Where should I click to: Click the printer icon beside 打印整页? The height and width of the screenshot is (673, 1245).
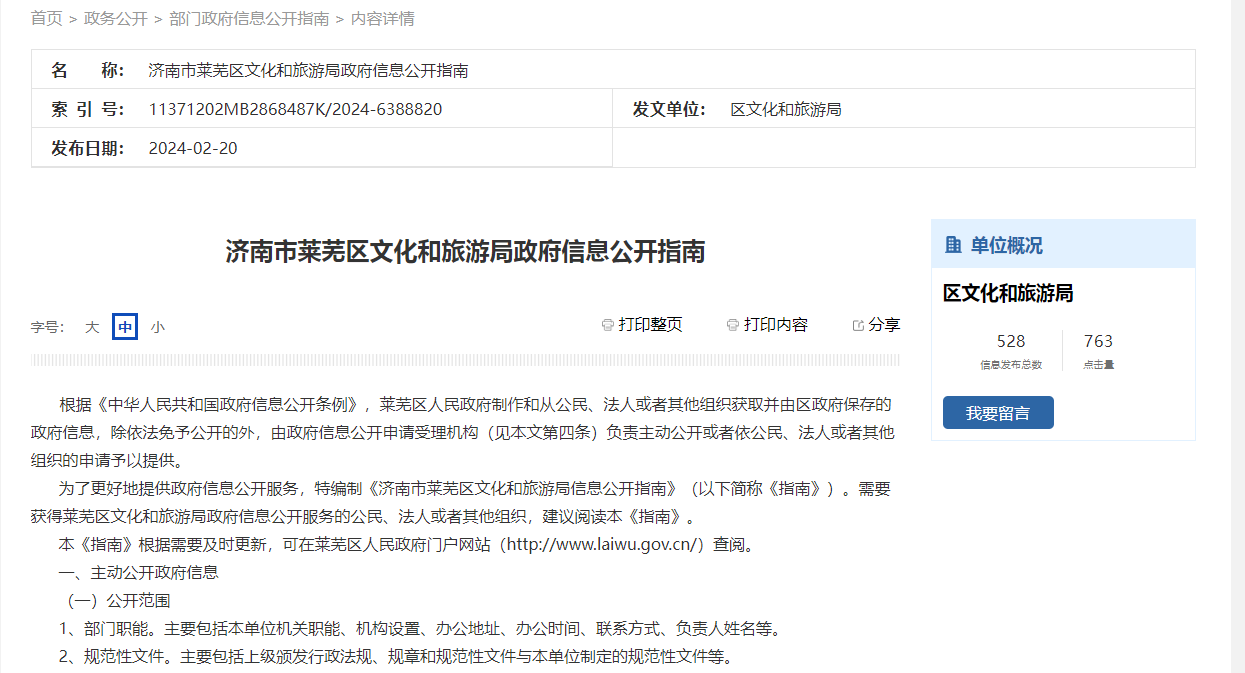coord(607,325)
